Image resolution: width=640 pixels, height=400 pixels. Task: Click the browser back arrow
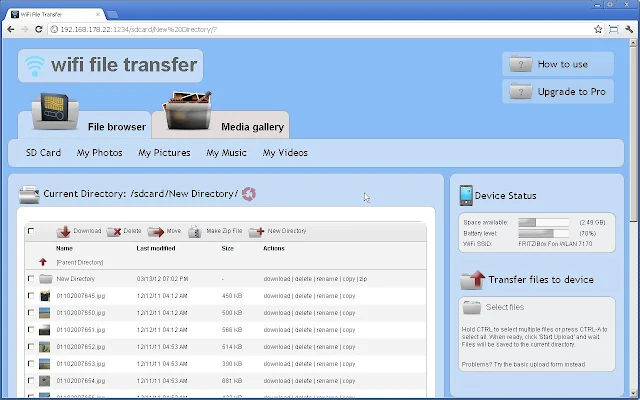[x=11, y=29]
